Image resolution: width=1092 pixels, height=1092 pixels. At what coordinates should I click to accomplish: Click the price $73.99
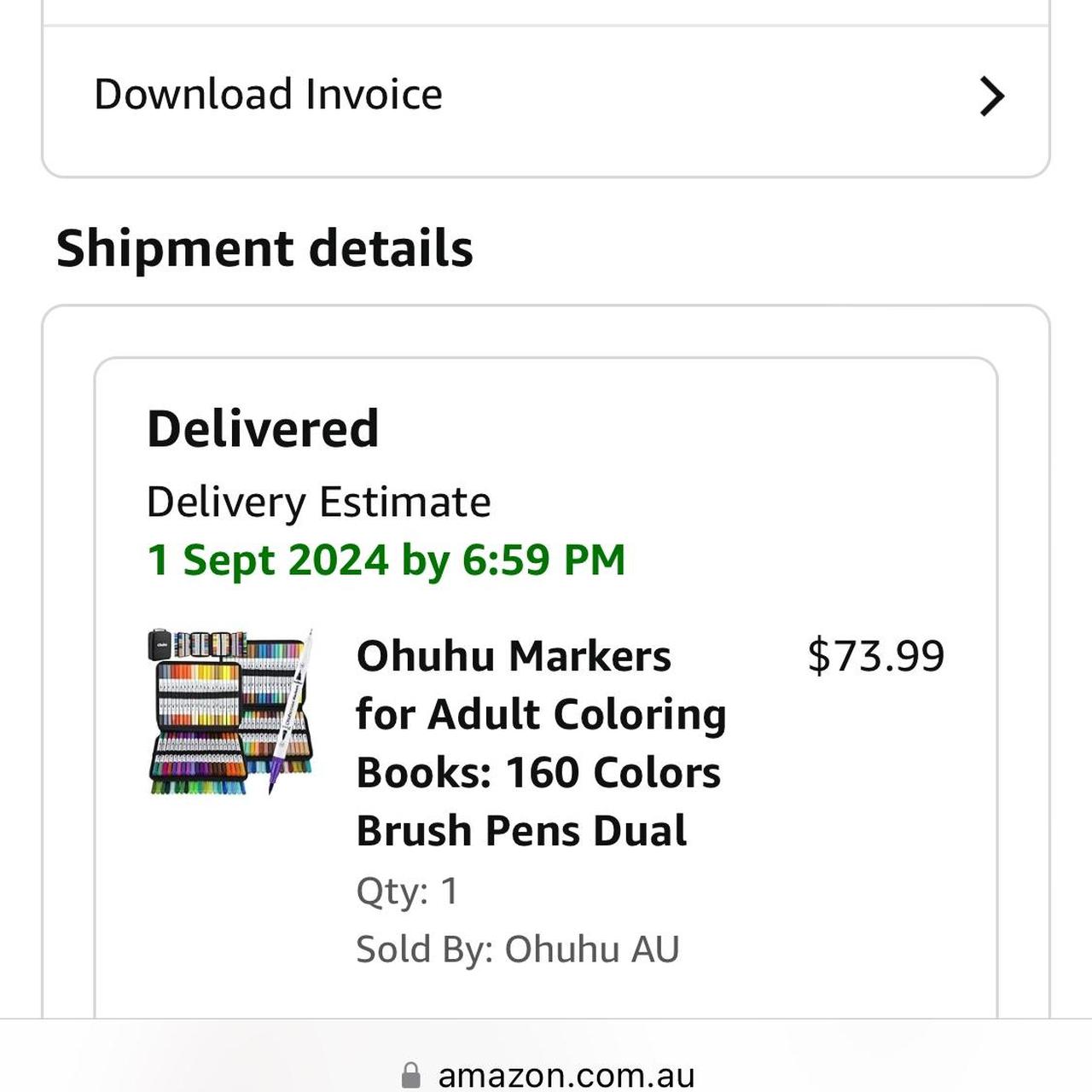[x=877, y=655]
